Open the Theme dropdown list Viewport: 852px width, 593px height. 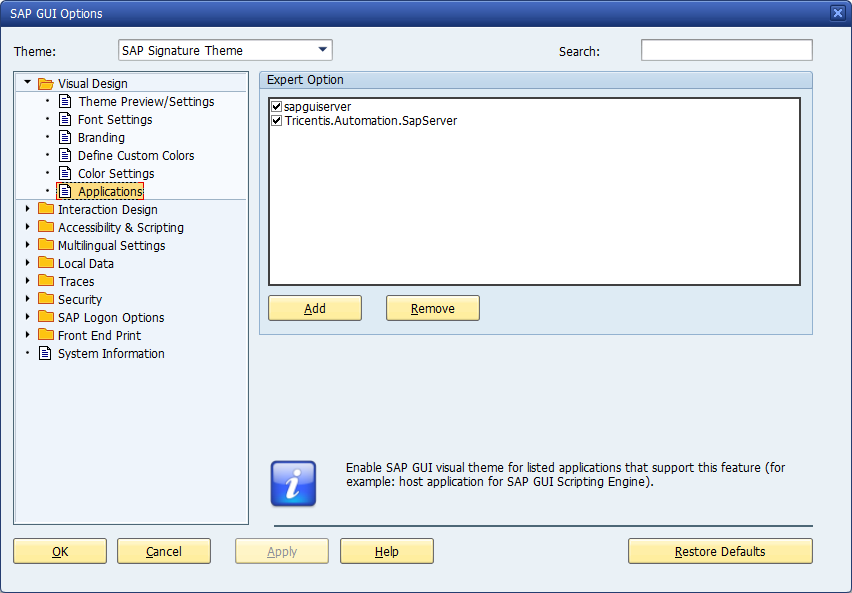pos(322,50)
